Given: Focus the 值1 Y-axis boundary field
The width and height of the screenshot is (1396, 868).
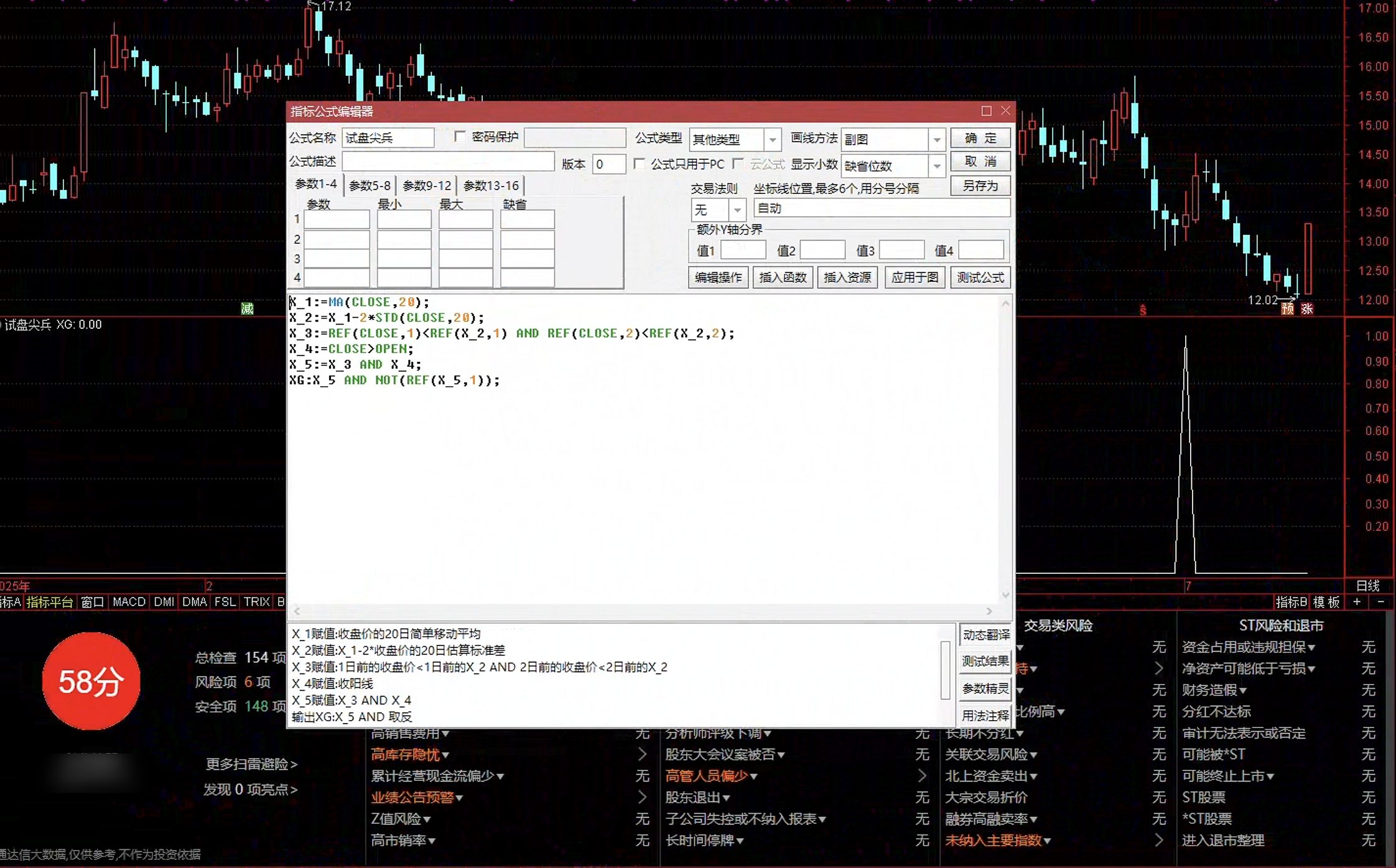Looking at the screenshot, I should [743, 250].
